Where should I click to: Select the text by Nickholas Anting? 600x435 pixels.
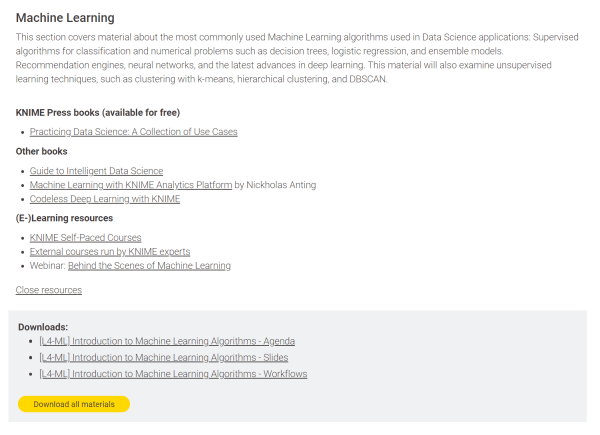click(276, 185)
